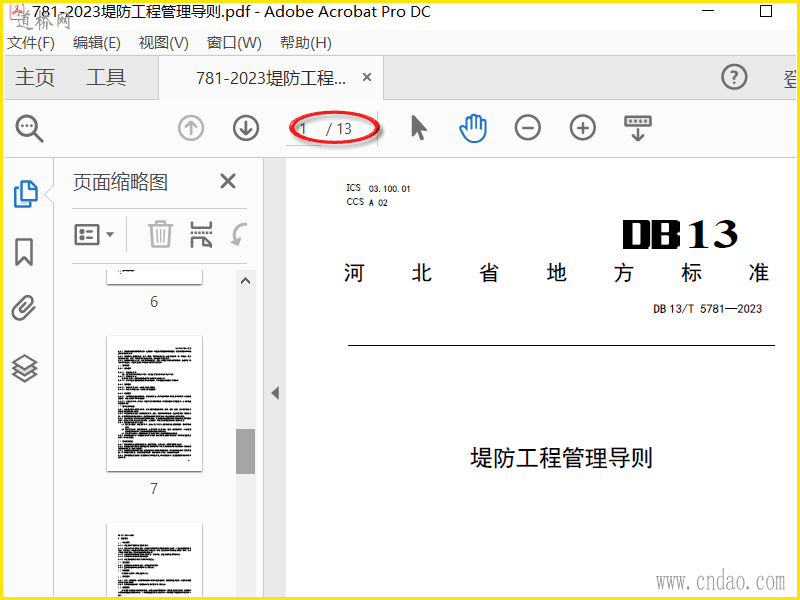Click the CCS A 02 text

[x=367, y=202]
